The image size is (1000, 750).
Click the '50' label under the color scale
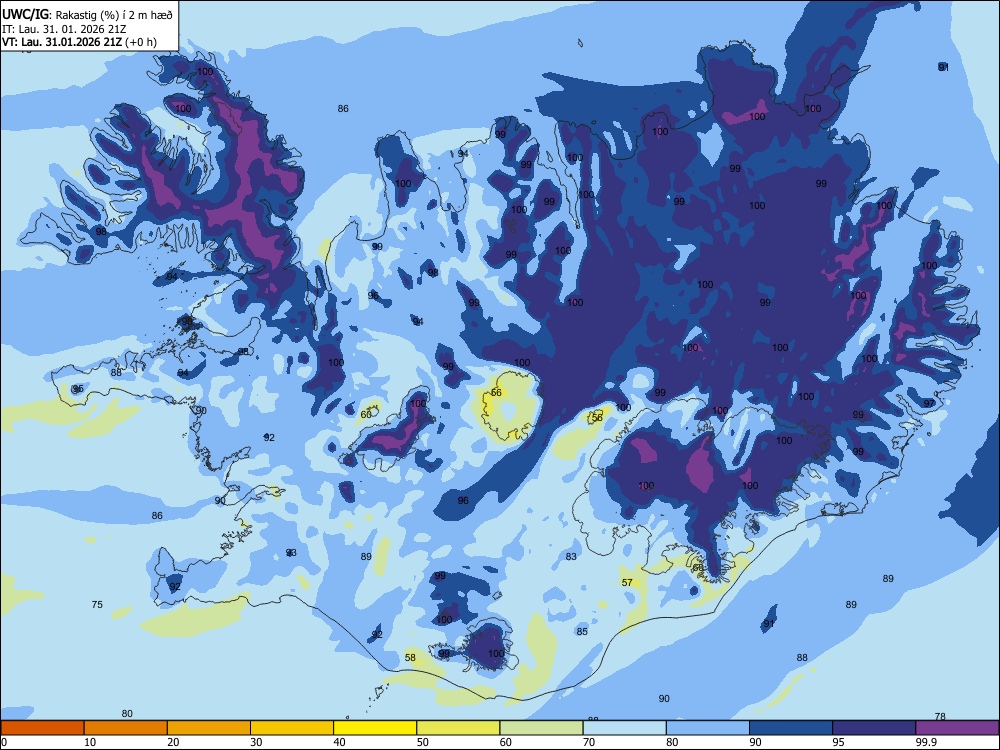pyautogui.click(x=422, y=742)
